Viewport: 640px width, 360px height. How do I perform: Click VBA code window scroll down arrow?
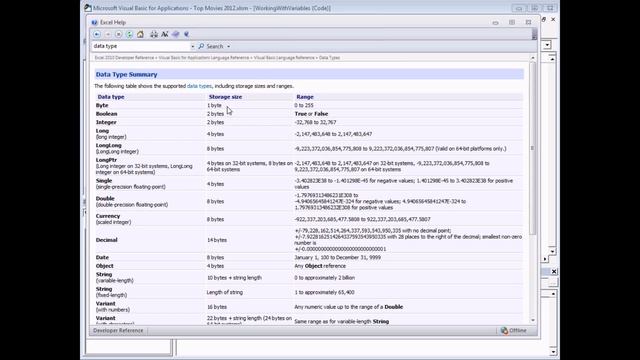pyautogui.click(x=552, y=251)
